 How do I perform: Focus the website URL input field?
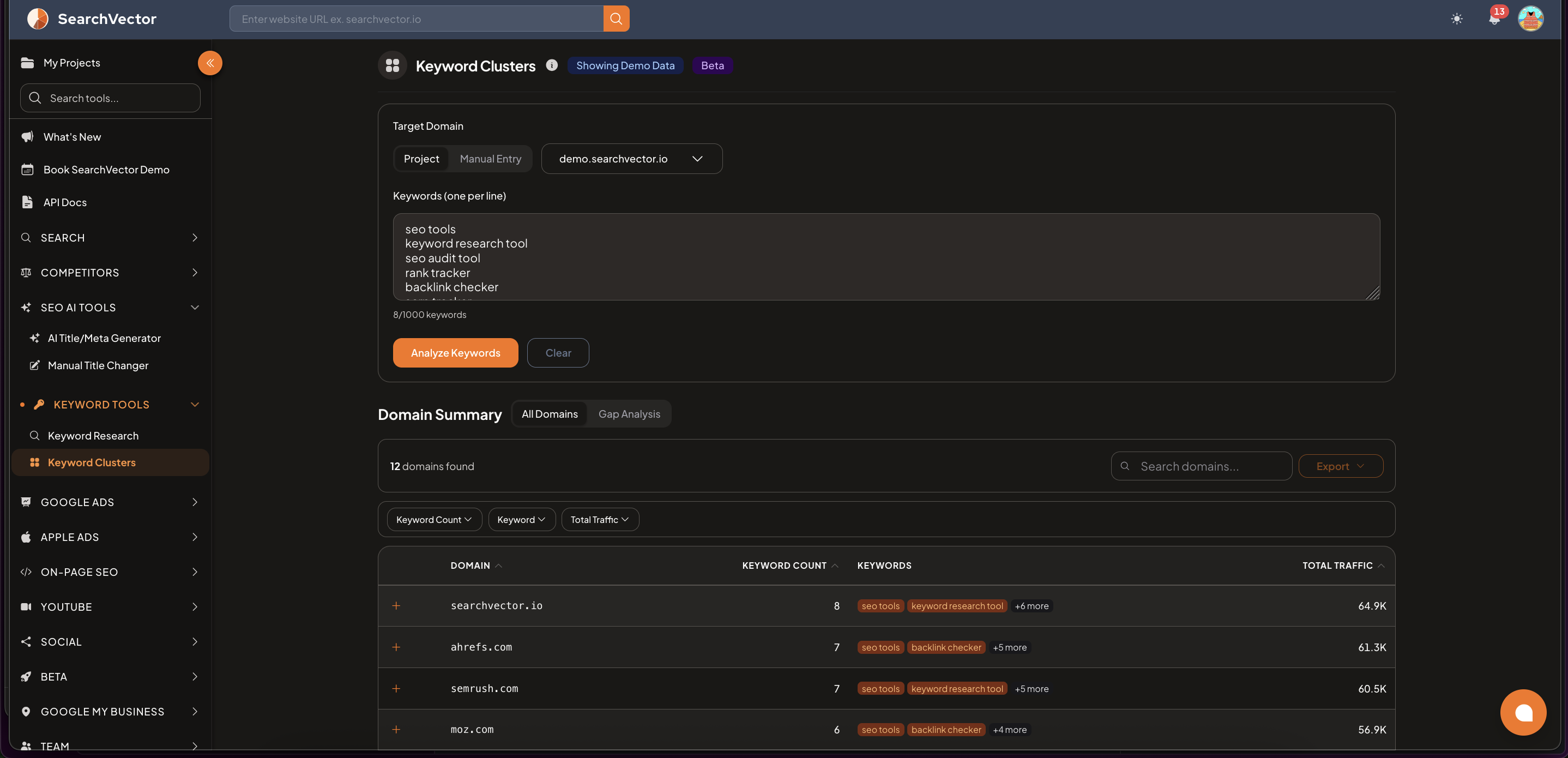pyautogui.click(x=417, y=19)
